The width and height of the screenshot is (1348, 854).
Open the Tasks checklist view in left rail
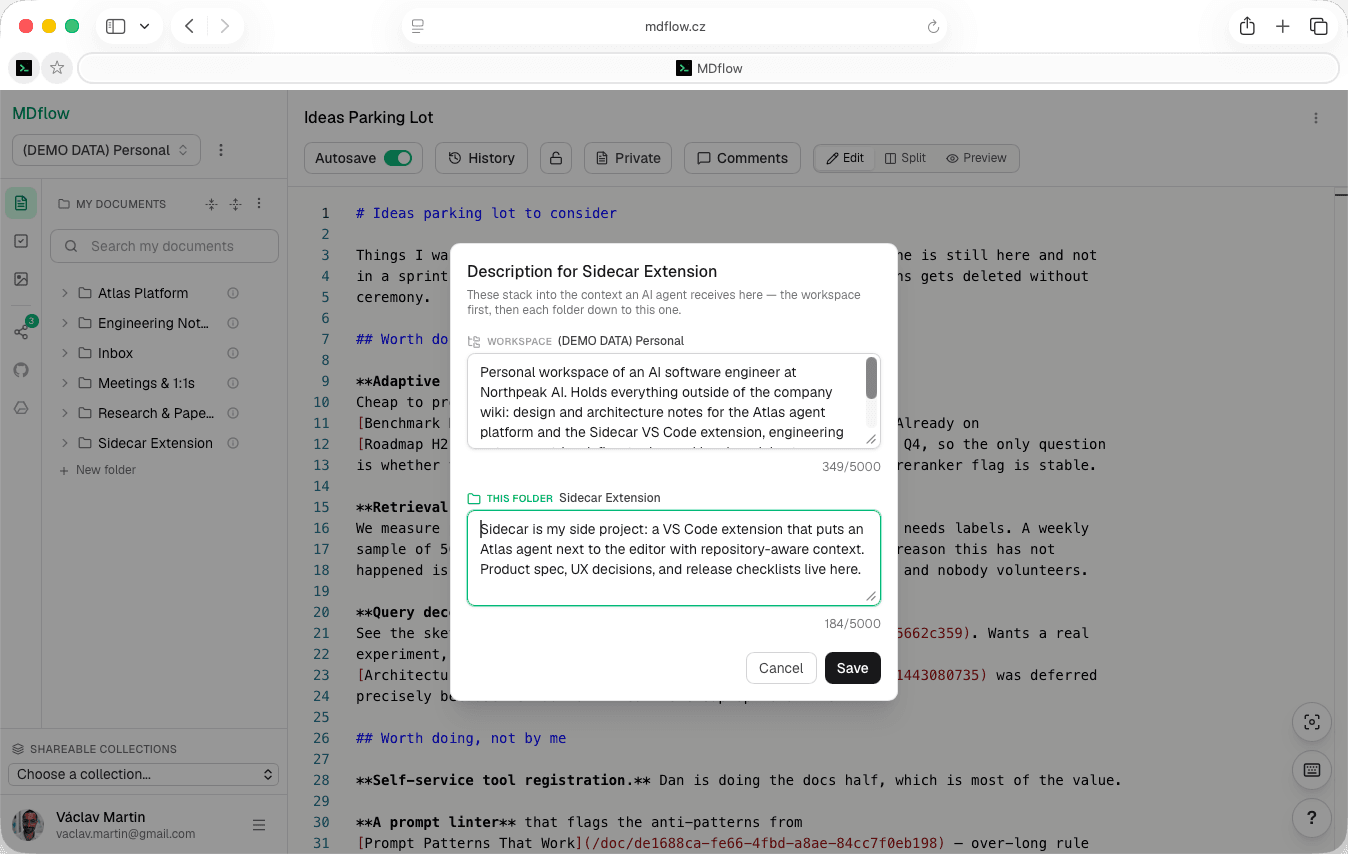pos(21,241)
